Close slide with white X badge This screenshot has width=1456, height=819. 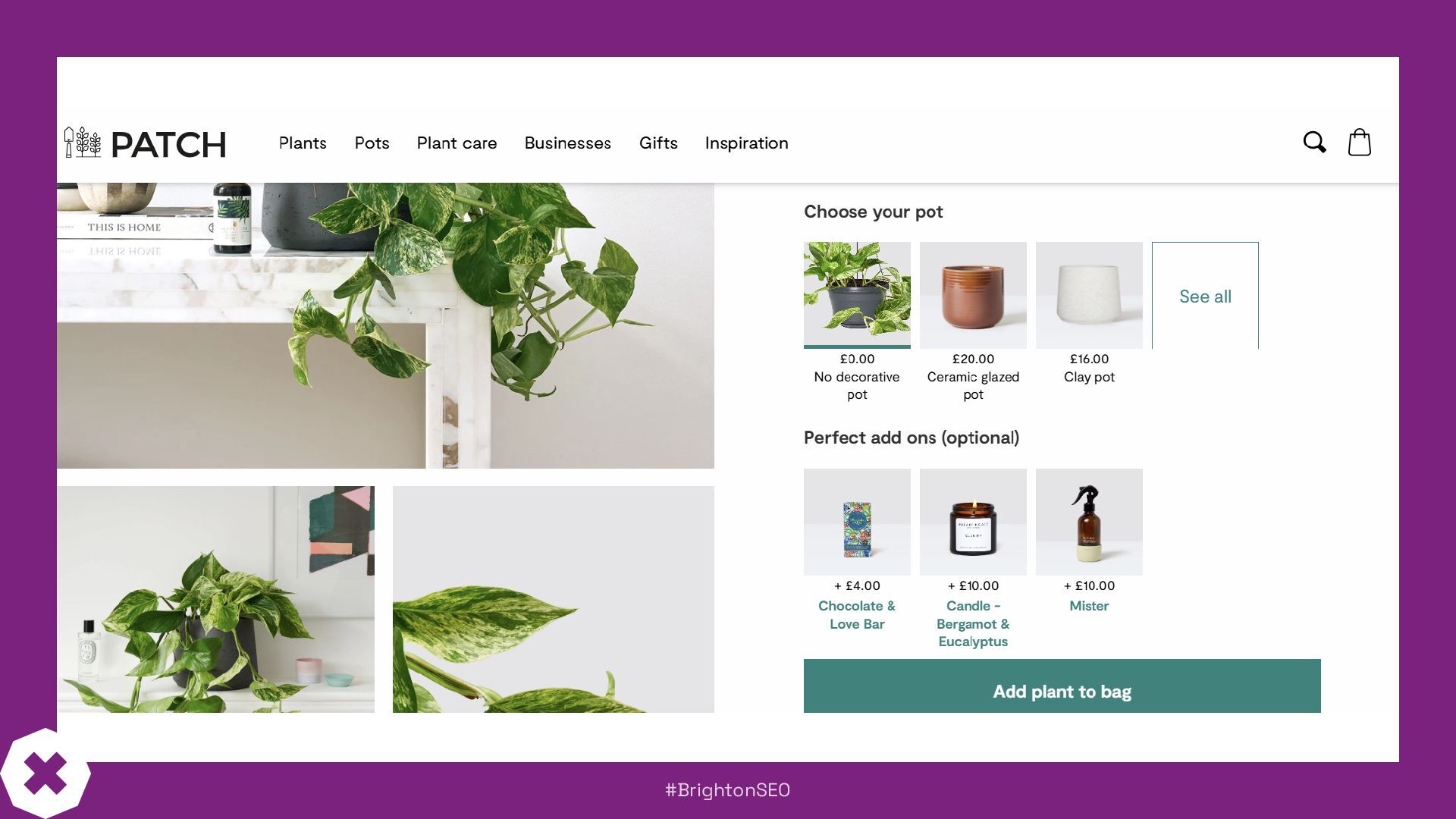tap(45, 773)
